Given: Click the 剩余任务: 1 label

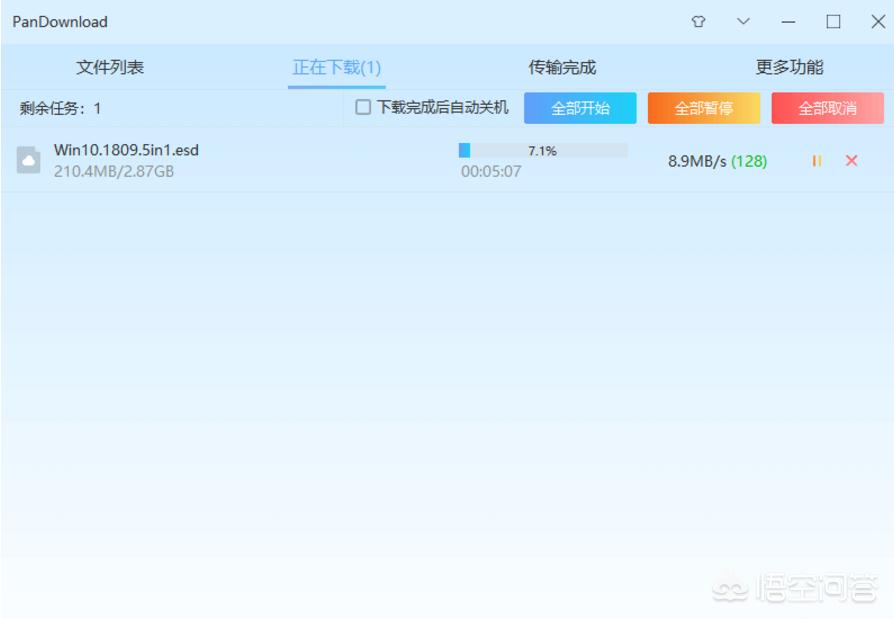Looking at the screenshot, I should [60, 108].
